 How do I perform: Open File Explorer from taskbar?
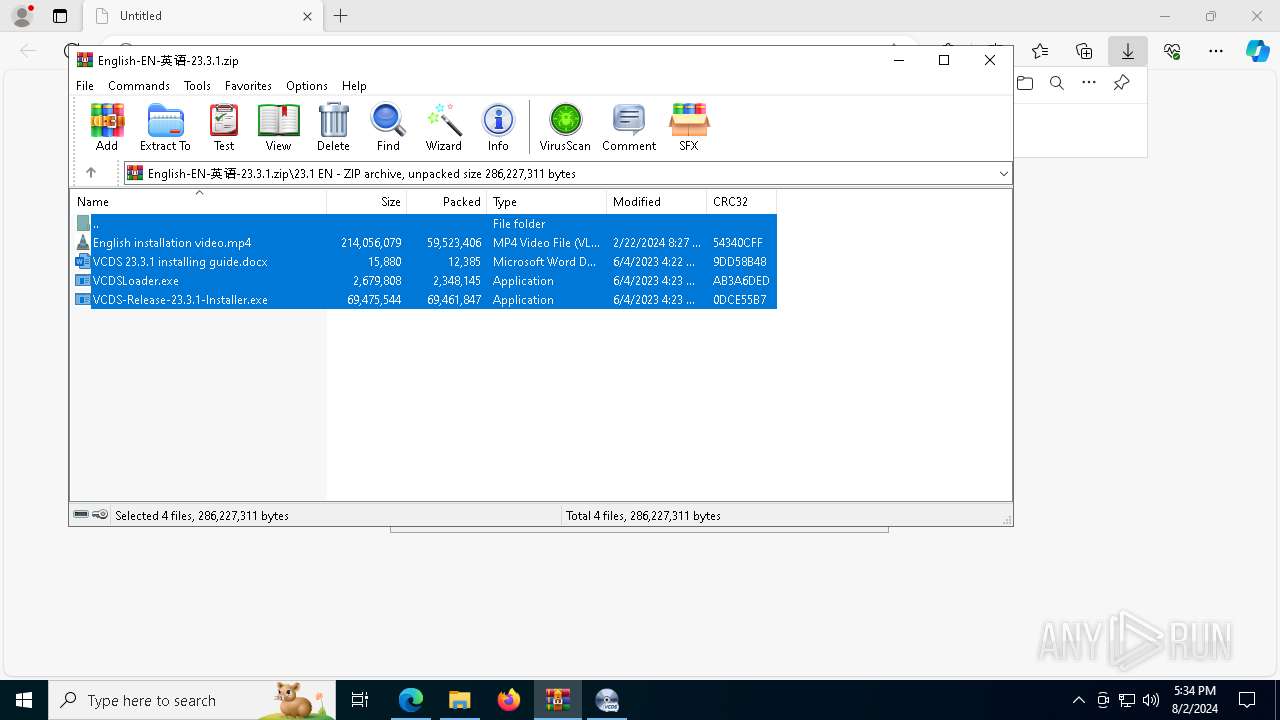click(x=460, y=700)
